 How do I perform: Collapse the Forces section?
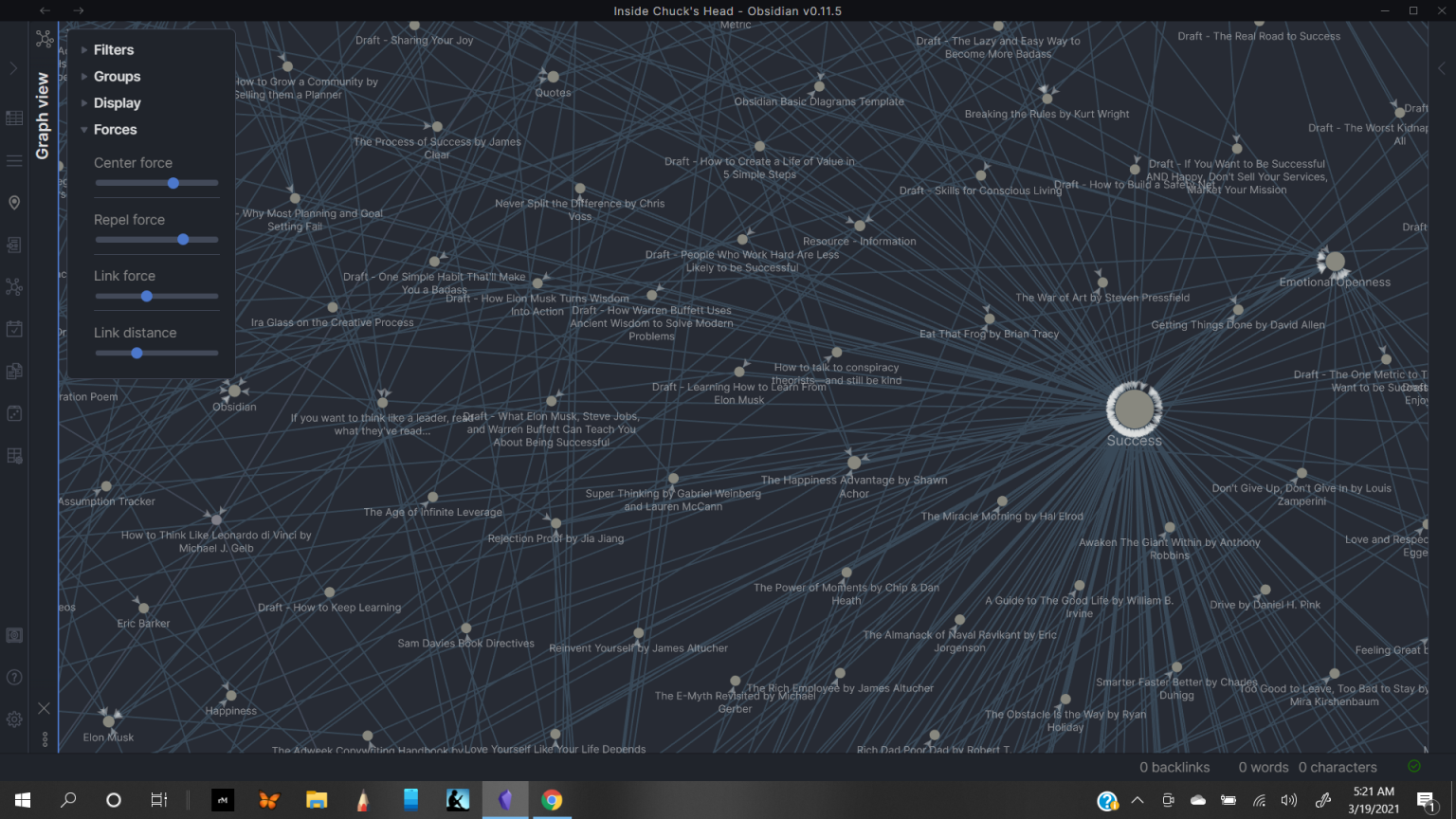tap(115, 130)
